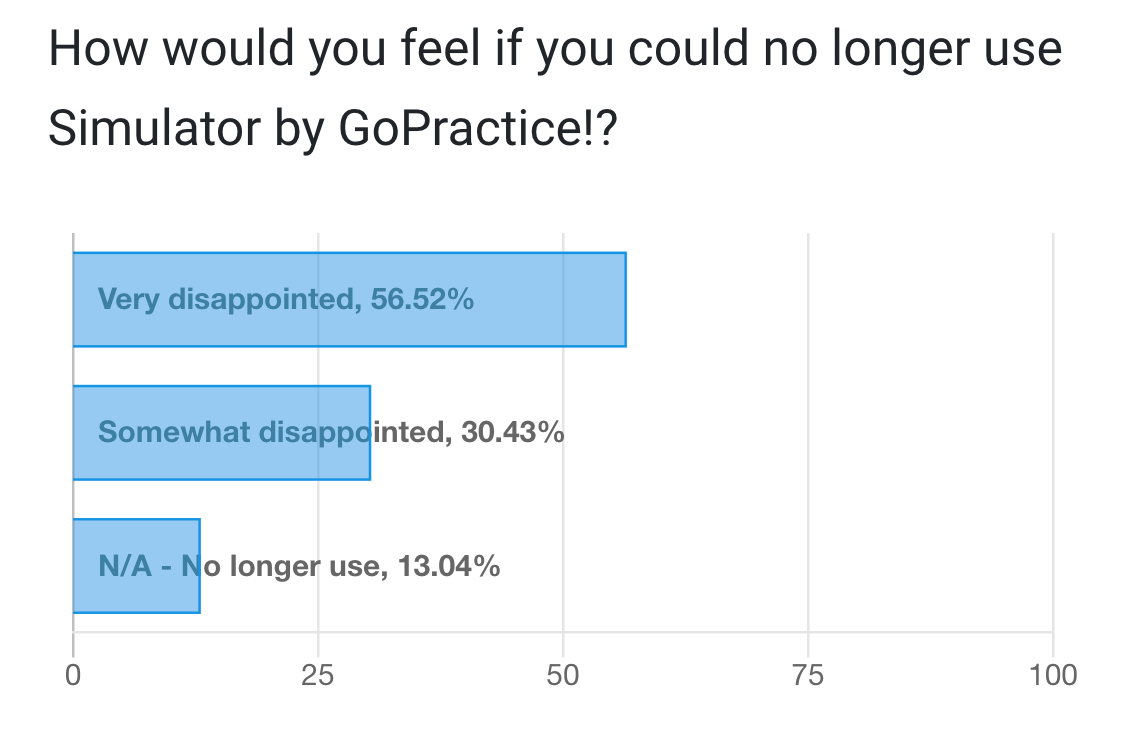Click the 50 axis tick label
The height and width of the screenshot is (738, 1144).
coord(563,675)
